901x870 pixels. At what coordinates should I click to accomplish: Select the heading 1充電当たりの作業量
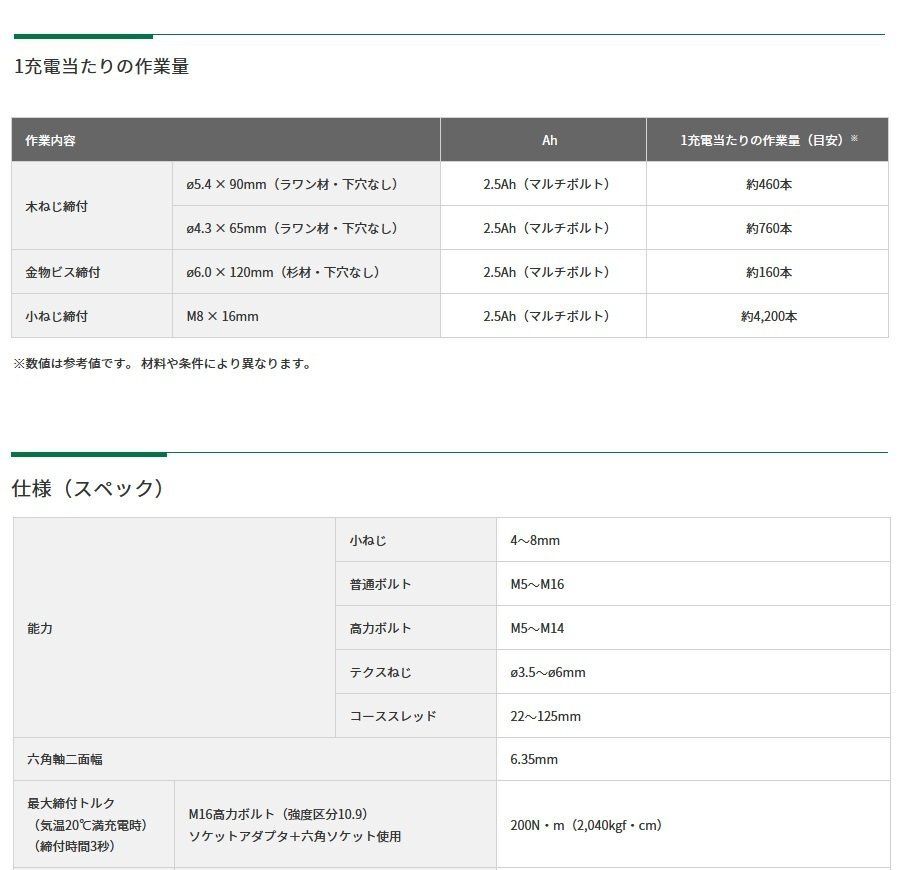[x=101, y=66]
